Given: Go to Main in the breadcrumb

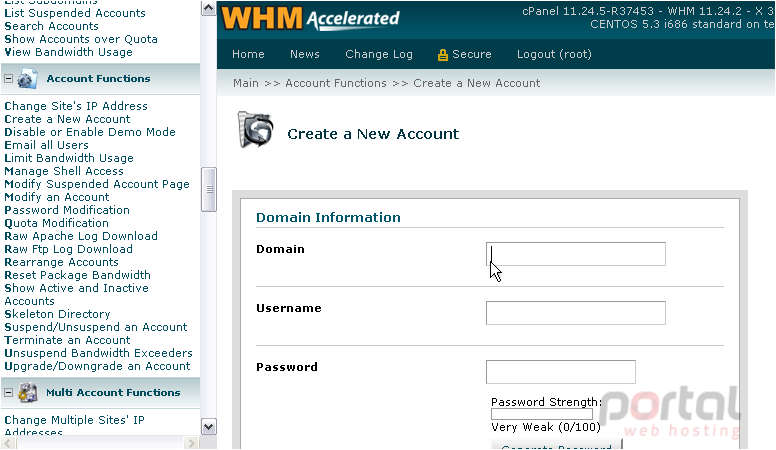Looking at the screenshot, I should click(x=246, y=83).
